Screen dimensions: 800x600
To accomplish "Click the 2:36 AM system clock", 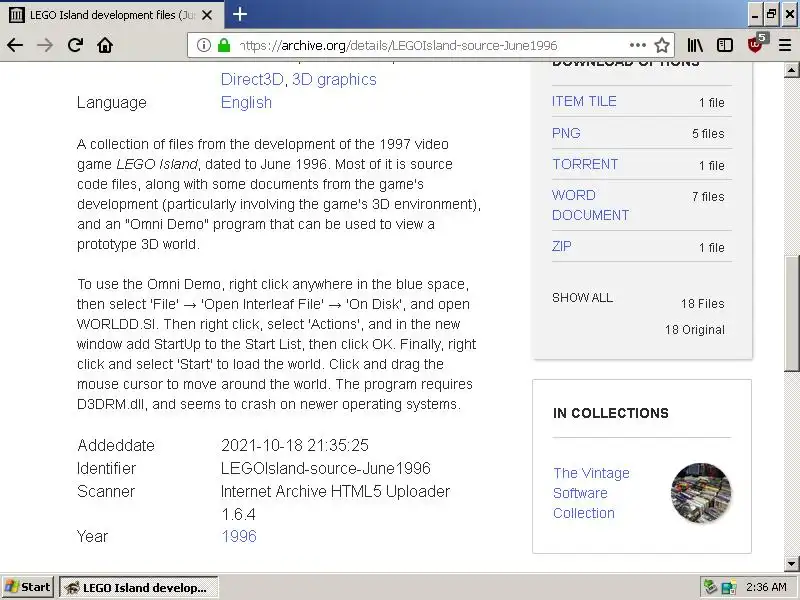I will coord(766,587).
